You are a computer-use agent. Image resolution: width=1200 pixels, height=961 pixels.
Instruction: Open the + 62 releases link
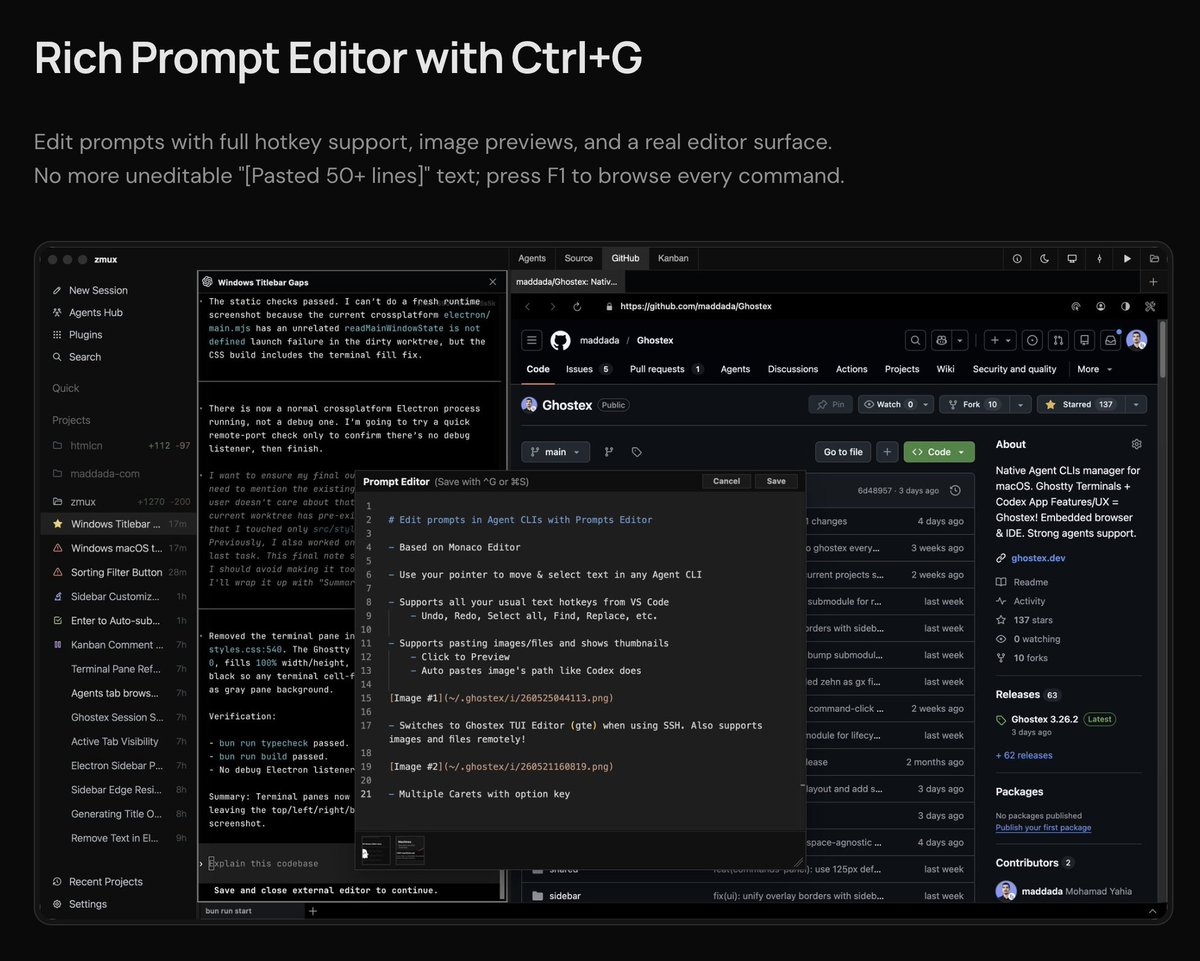1024,755
